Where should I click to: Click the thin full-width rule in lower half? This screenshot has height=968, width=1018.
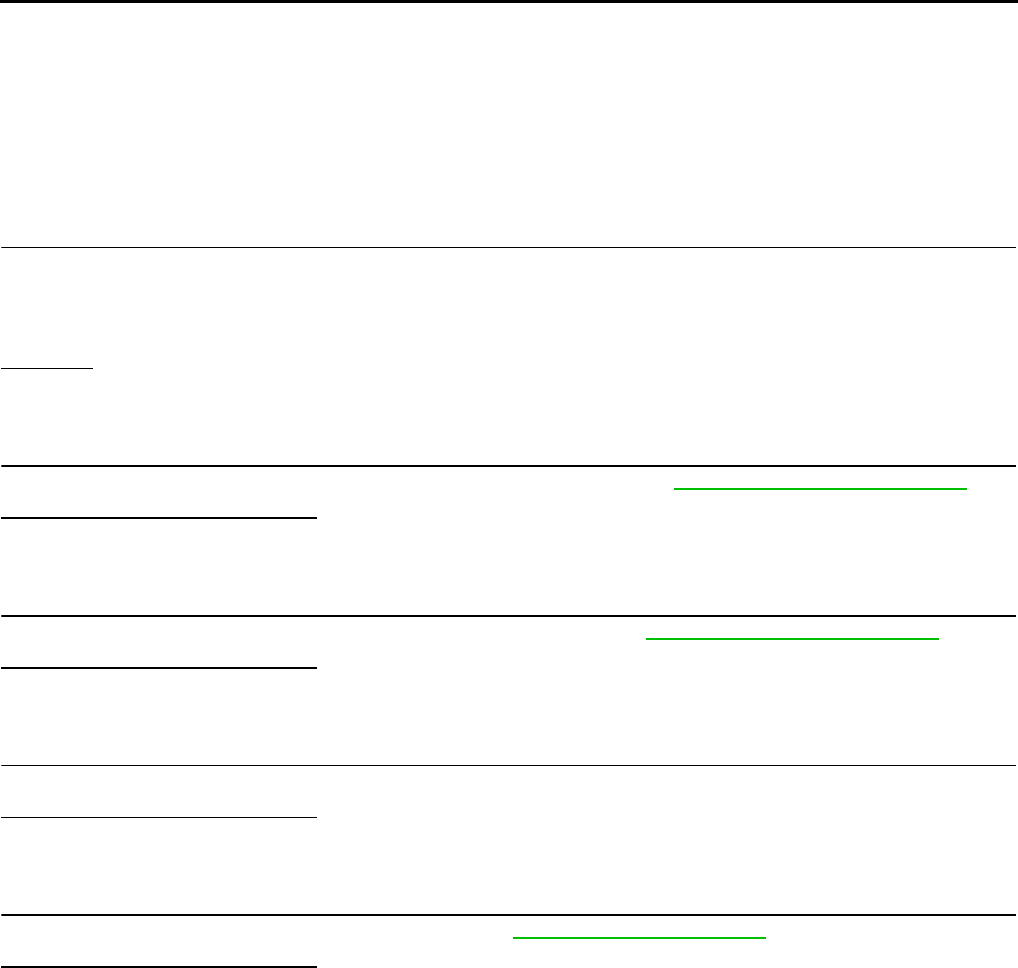[508, 765]
